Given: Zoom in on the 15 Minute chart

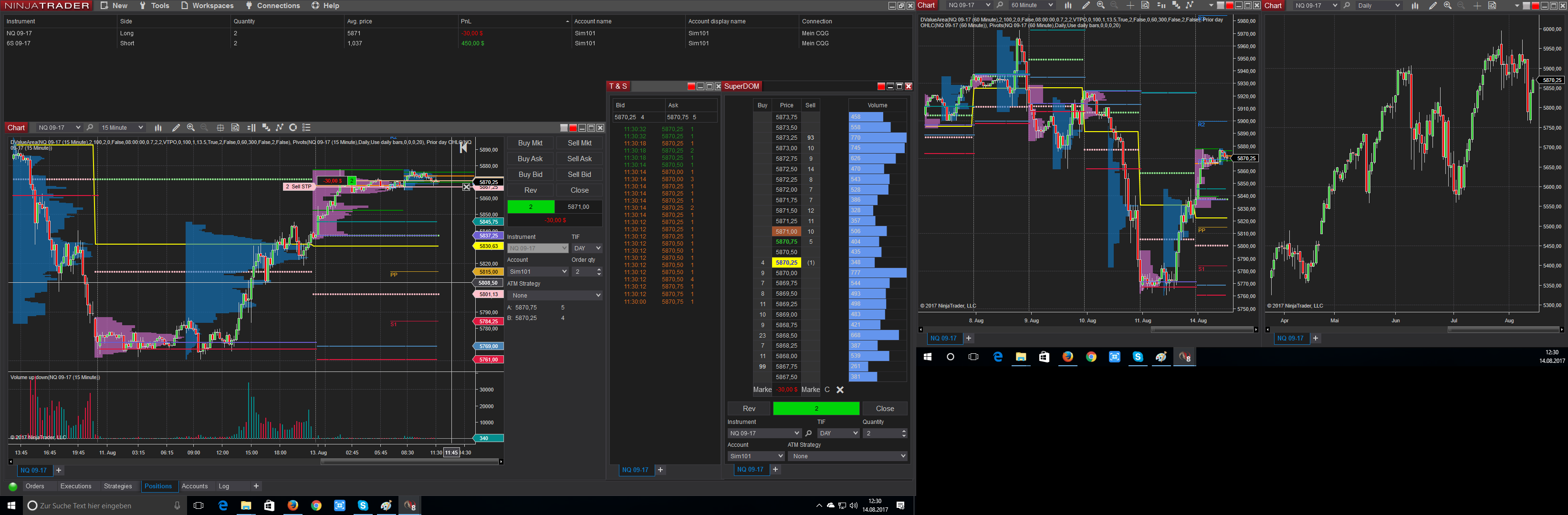Looking at the screenshot, I should tap(190, 128).
